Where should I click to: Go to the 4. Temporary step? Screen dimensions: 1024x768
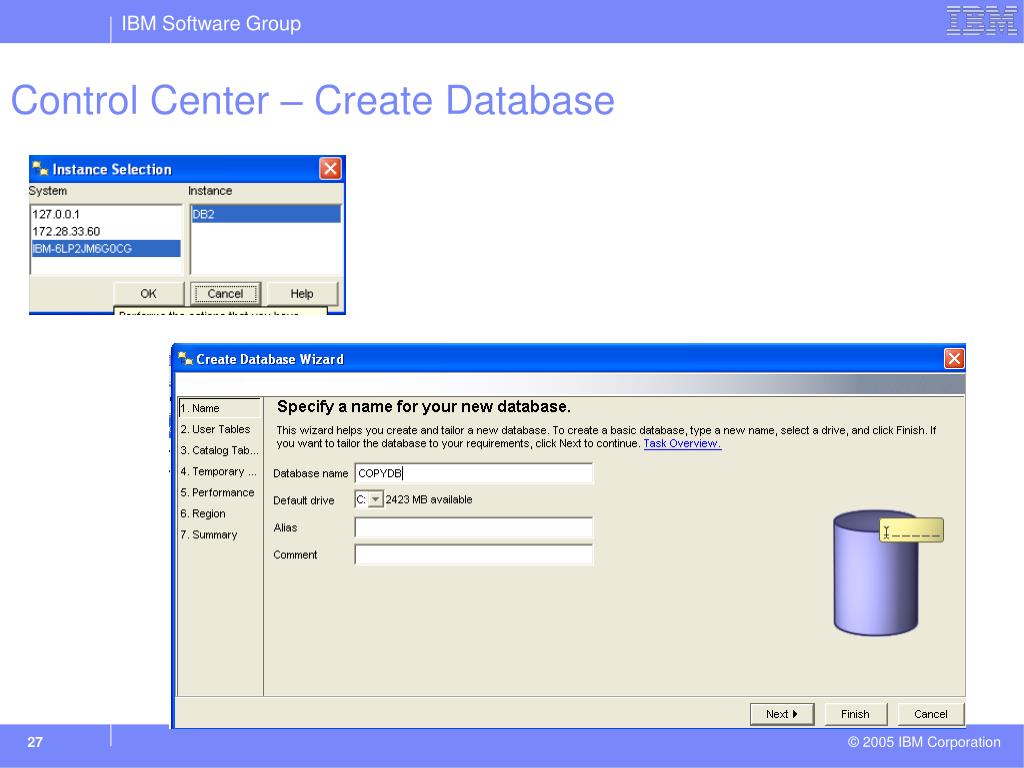[219, 472]
